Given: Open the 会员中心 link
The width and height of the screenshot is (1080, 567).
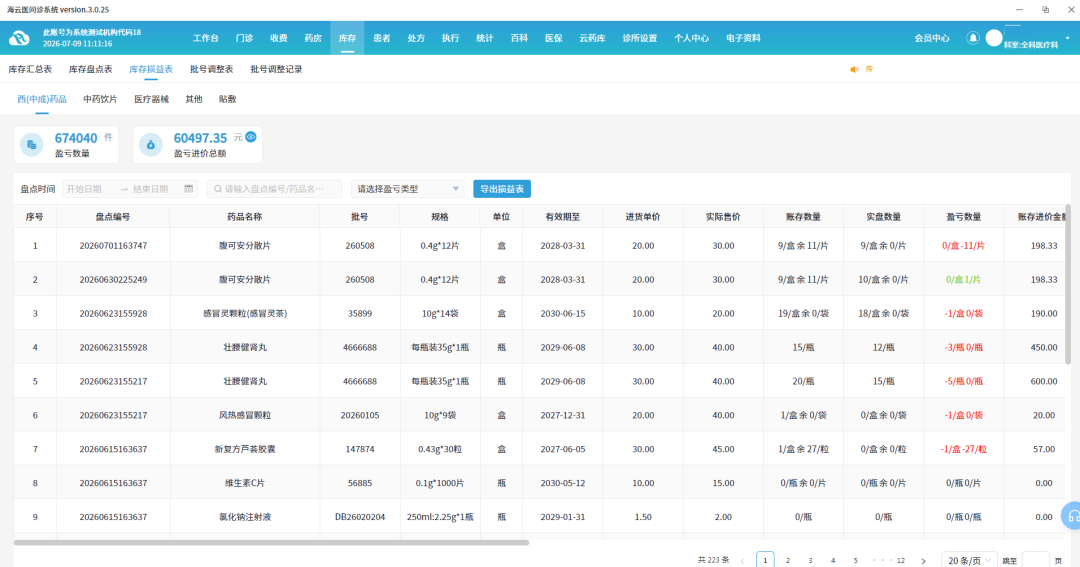Looking at the screenshot, I should tap(932, 38).
